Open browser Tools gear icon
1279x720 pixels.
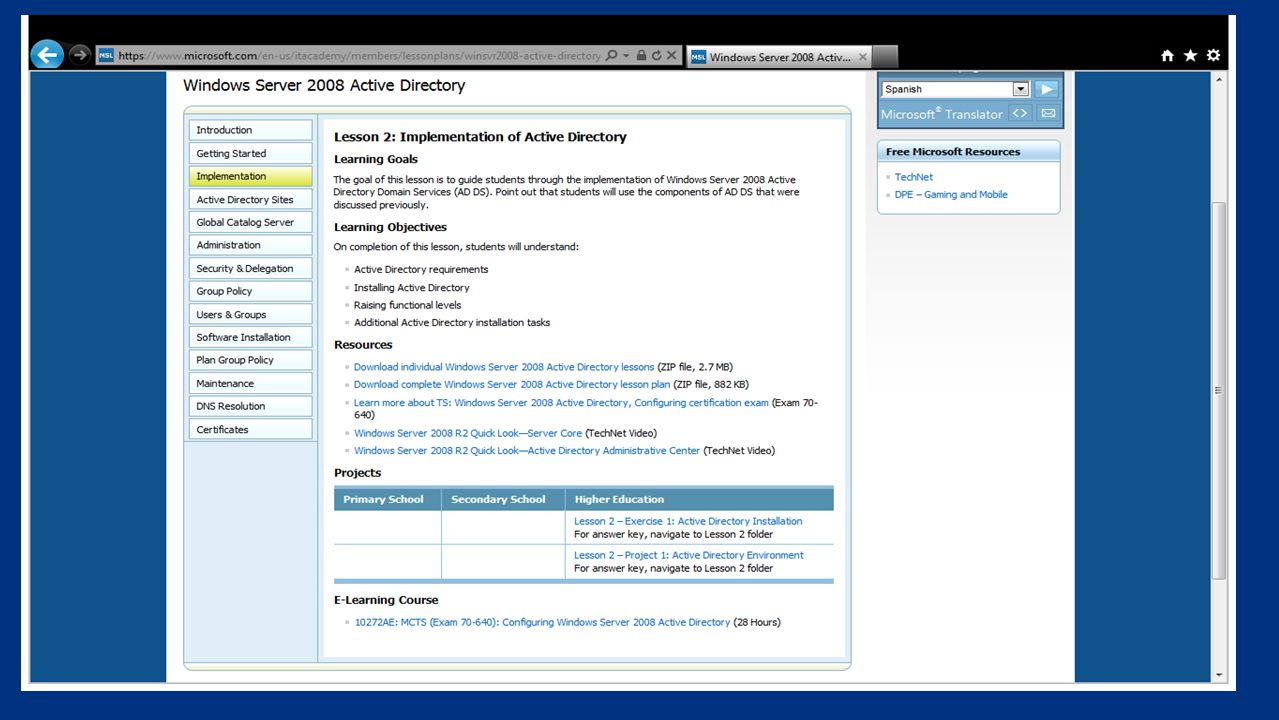(x=1213, y=56)
